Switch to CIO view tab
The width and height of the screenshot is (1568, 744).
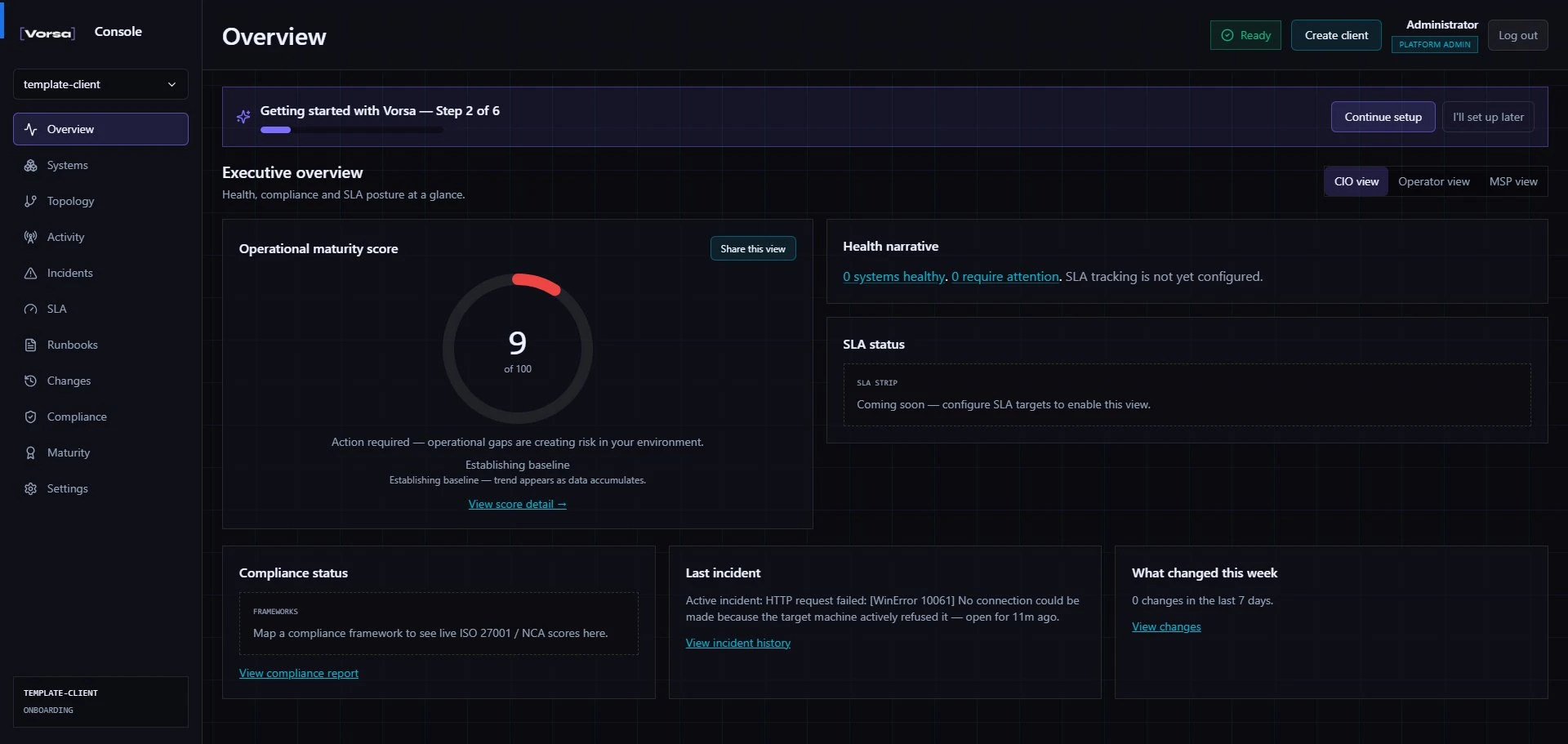tap(1356, 181)
